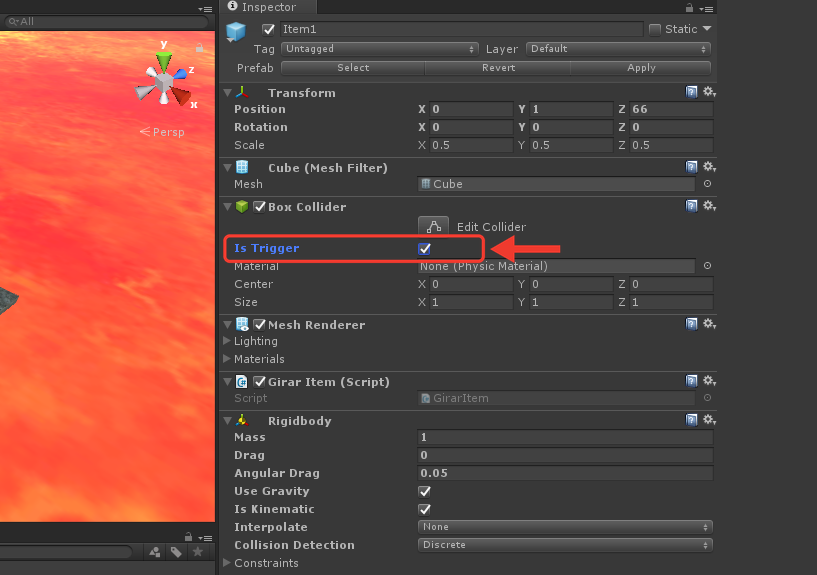Enable the Static checkbox
Viewport: 817px width, 575px height.
(x=655, y=29)
